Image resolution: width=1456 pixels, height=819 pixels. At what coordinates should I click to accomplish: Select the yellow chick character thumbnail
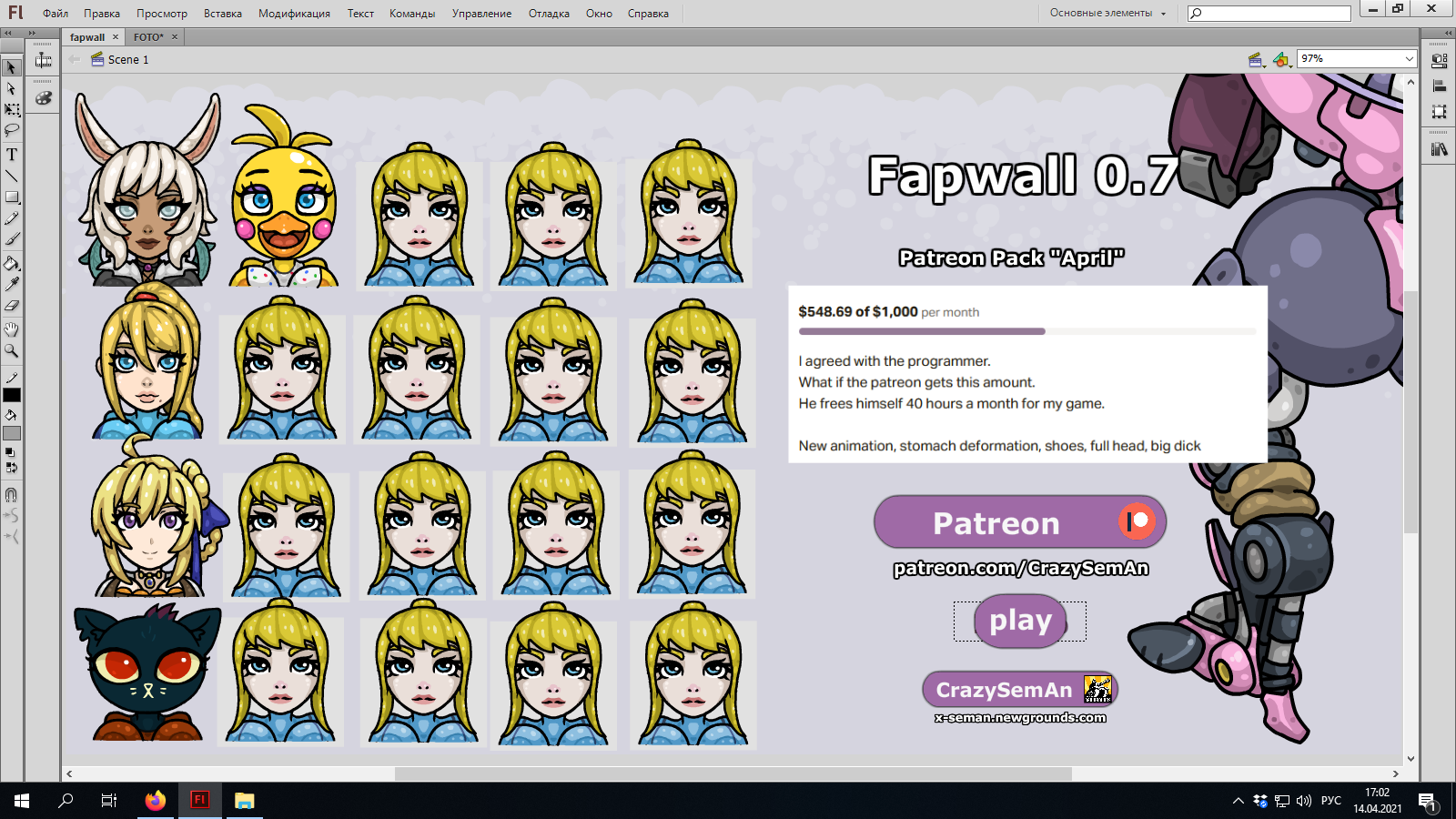(x=284, y=197)
